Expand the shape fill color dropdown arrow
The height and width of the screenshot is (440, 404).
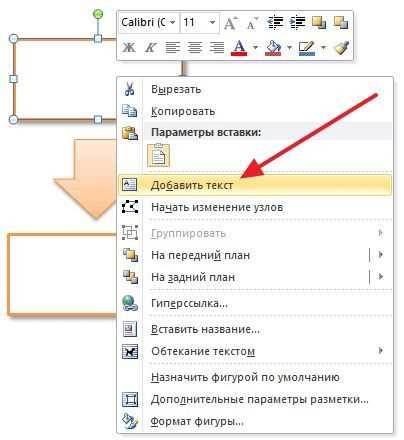point(289,48)
